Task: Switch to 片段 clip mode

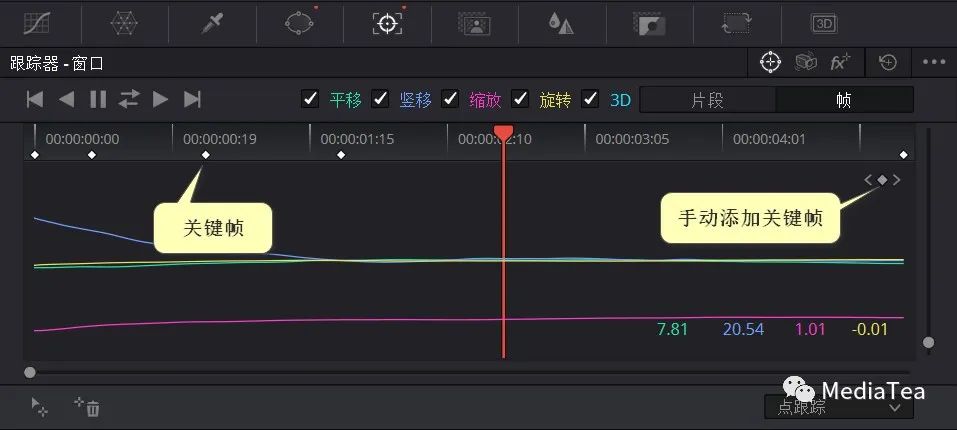Action: (x=708, y=99)
